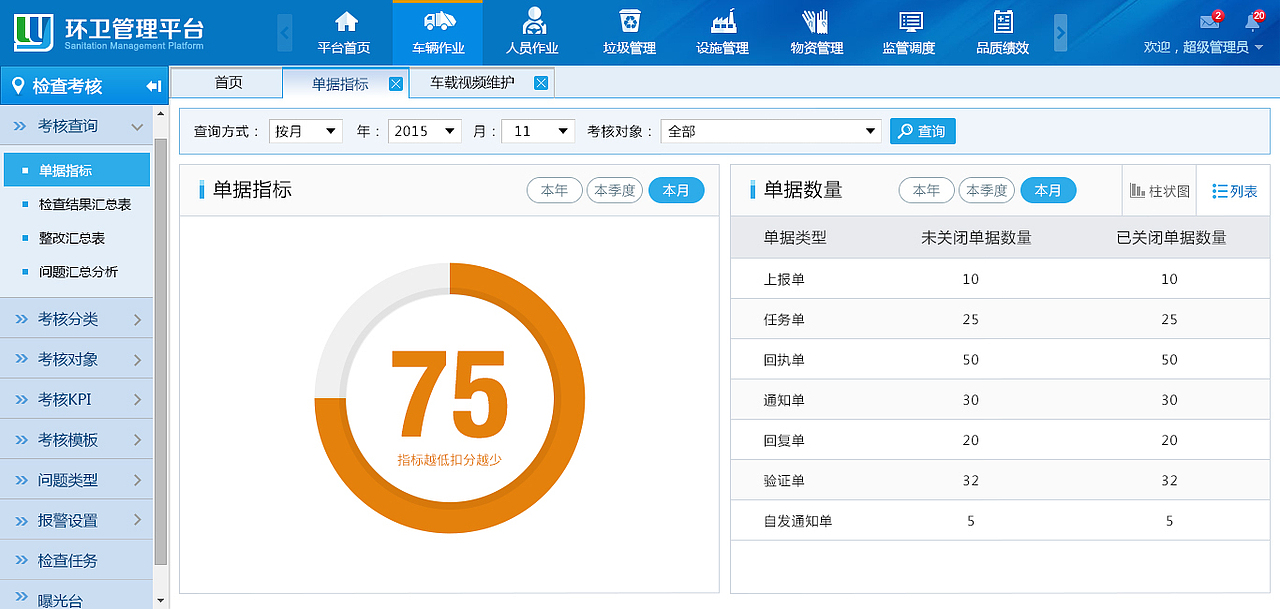Select 上报单 table row
Viewport: 1280px width, 609px height.
[x=1000, y=279]
